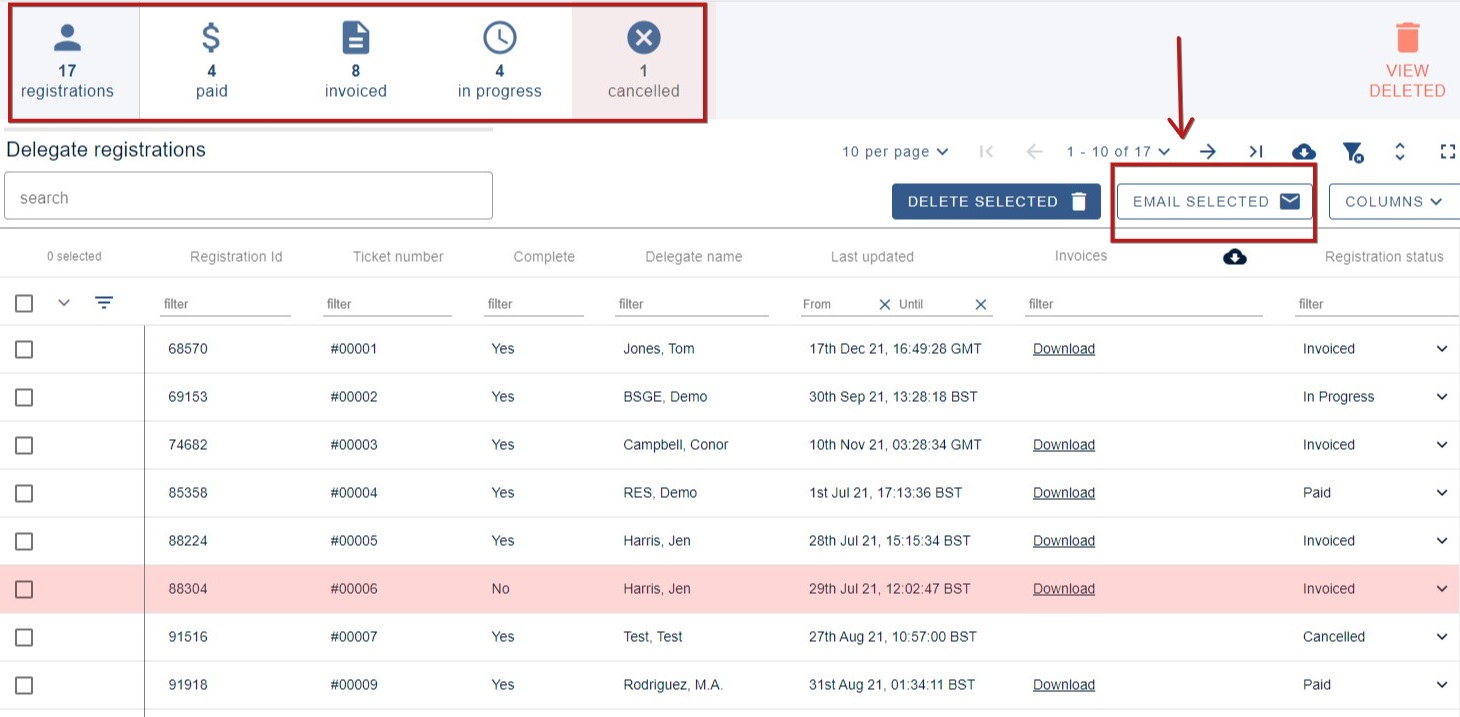Click the Delete Selected button
Screen dimensions: 1460x717
pyautogui.click(x=996, y=201)
